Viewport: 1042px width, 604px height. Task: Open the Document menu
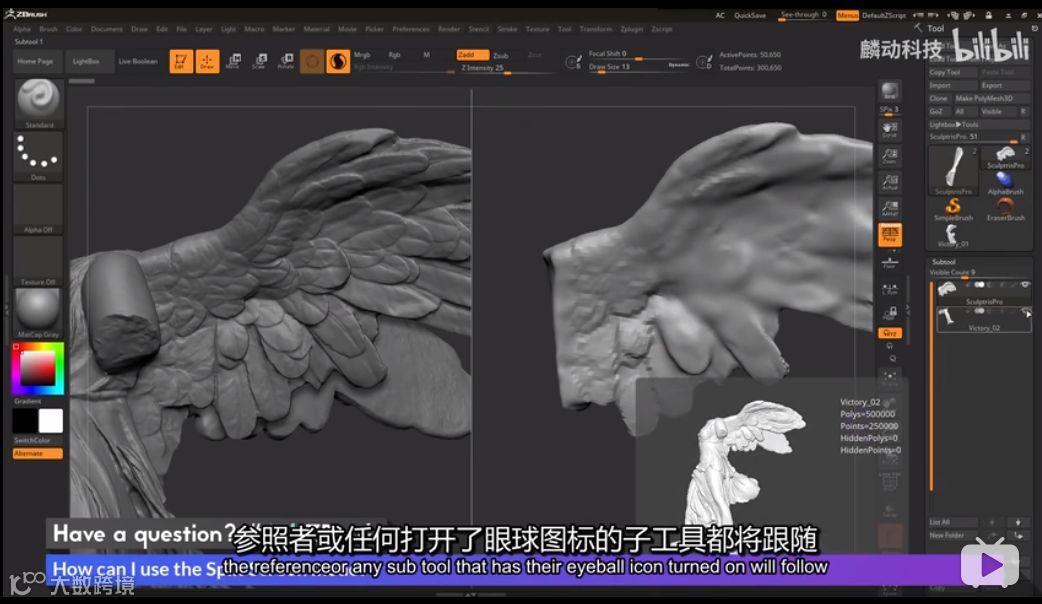point(107,29)
